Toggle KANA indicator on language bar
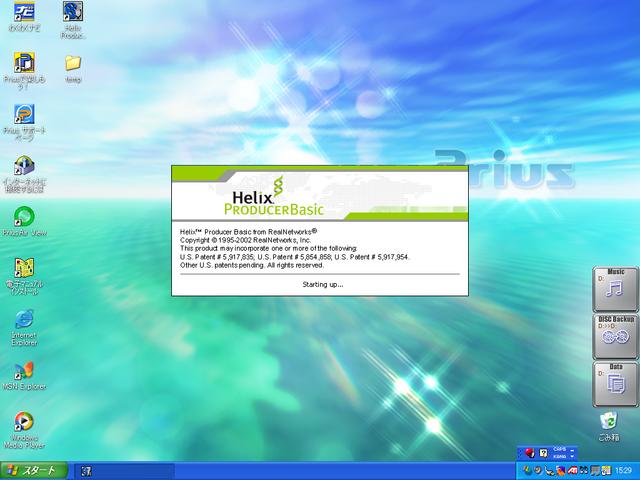The image size is (640, 480). tap(560, 456)
